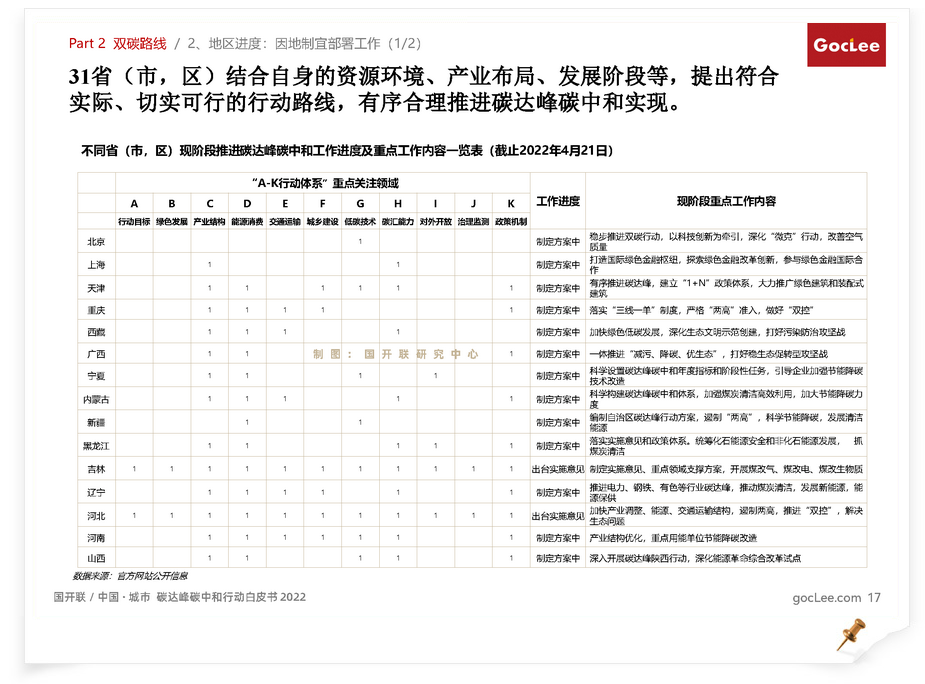This screenshot has height=684, width=925.
Task: Select the 吉林 row label
Action: tap(96, 469)
